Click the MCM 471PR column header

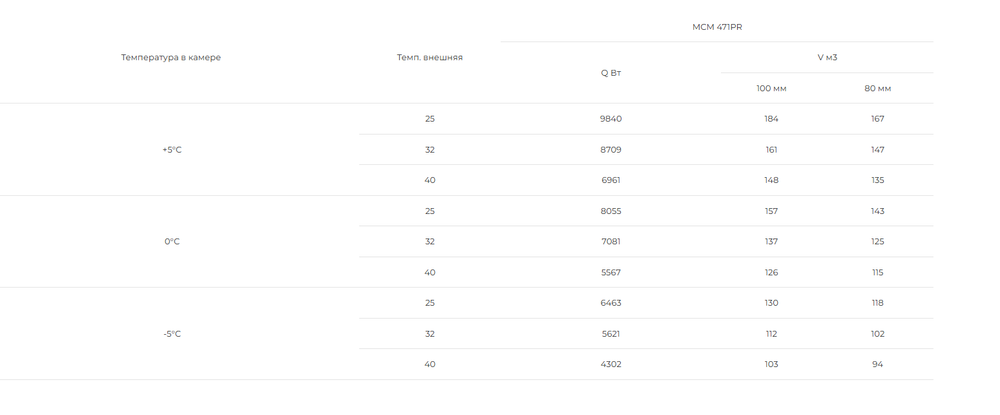click(717, 27)
